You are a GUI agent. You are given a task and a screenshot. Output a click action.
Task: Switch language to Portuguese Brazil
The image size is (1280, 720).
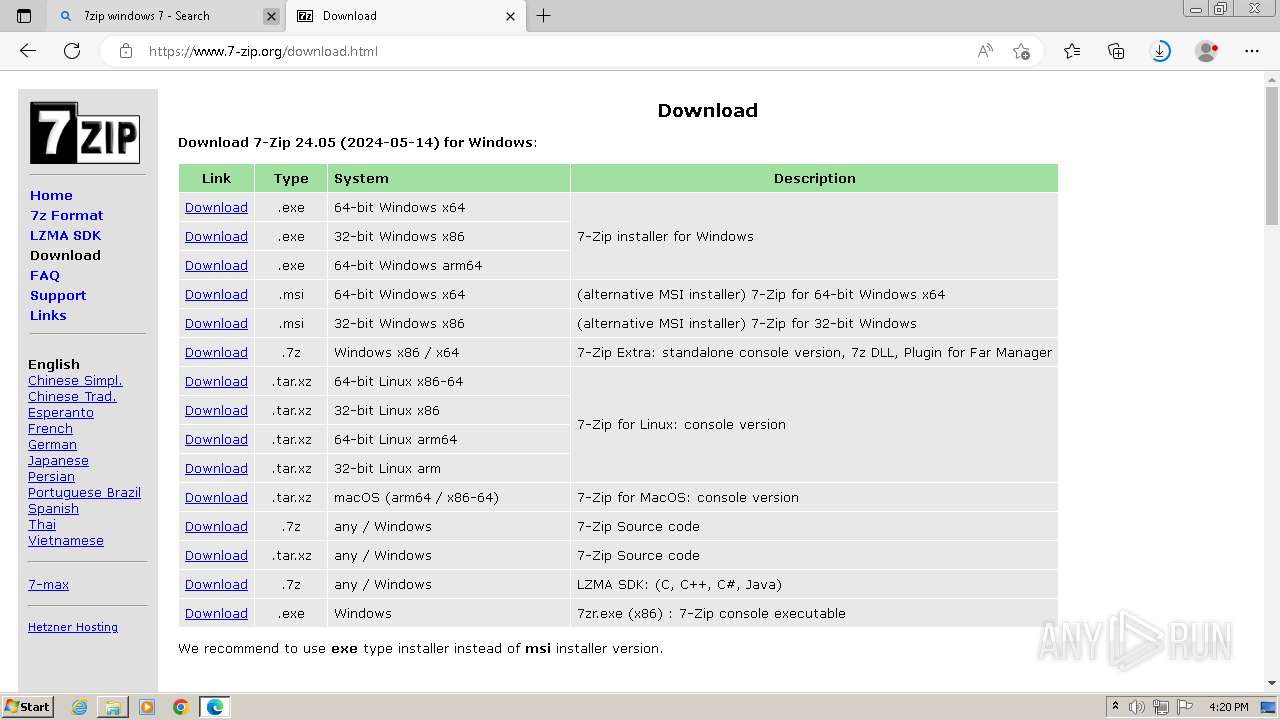coord(84,492)
